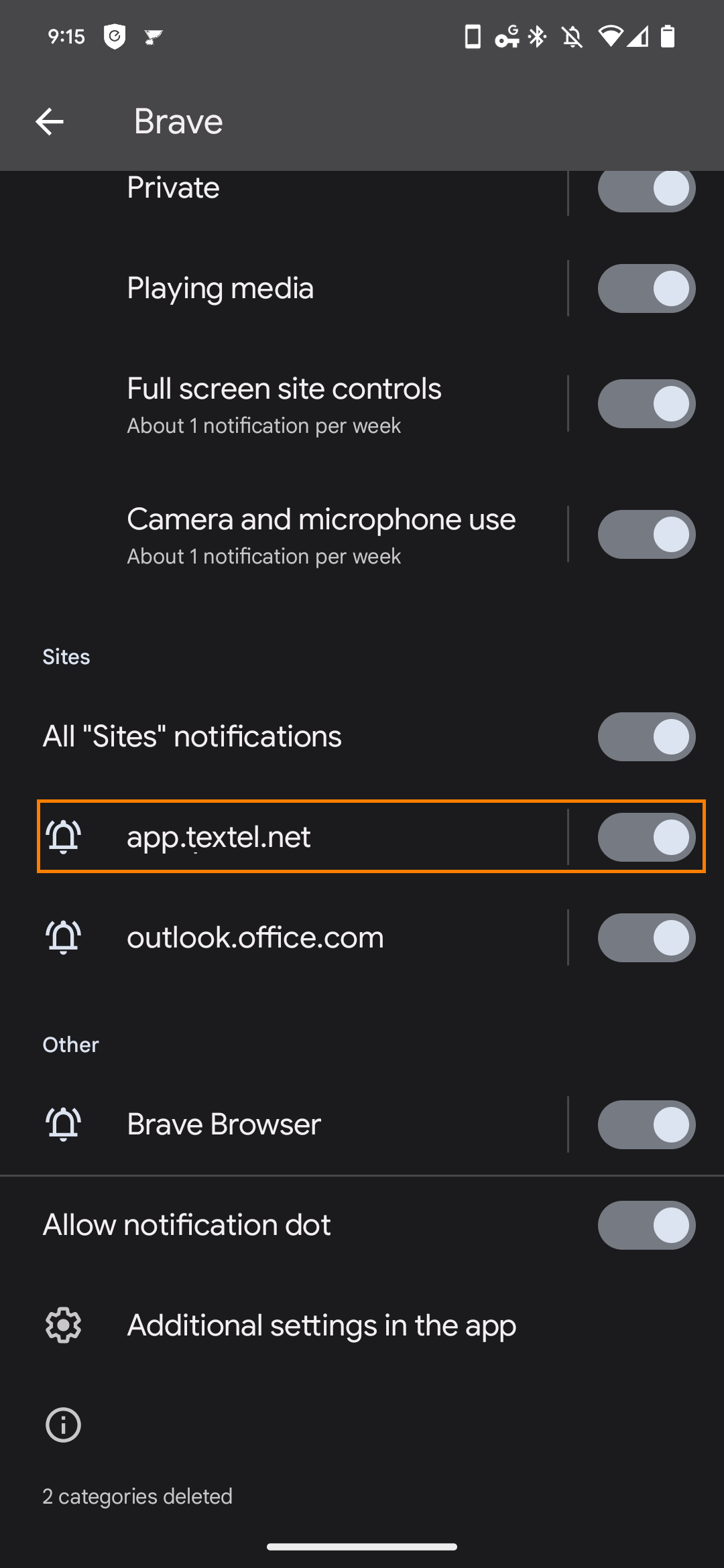
Task: Toggle Allow notification dot switch
Action: (646, 1225)
